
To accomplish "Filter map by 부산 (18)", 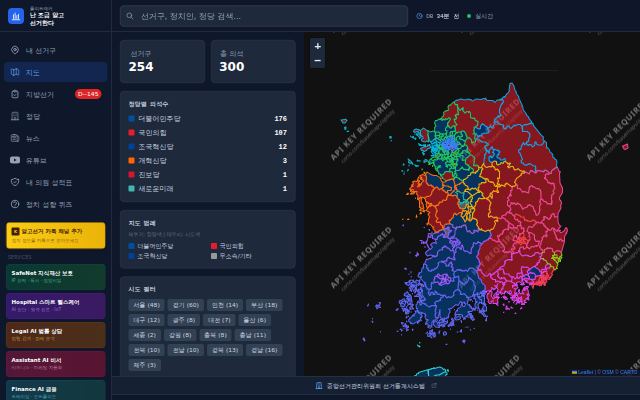I will click(x=264, y=305).
